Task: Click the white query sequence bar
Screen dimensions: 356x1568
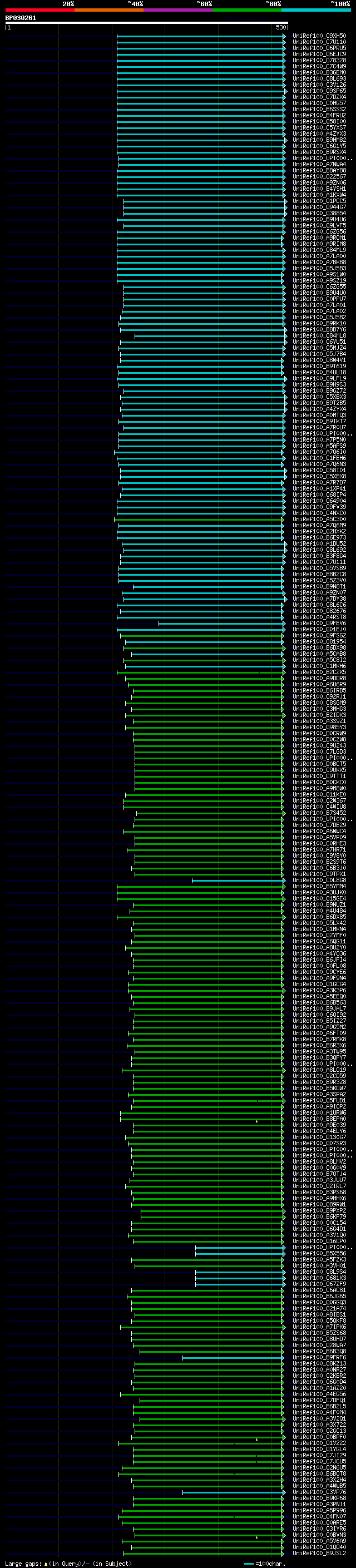Action: coord(147,22)
